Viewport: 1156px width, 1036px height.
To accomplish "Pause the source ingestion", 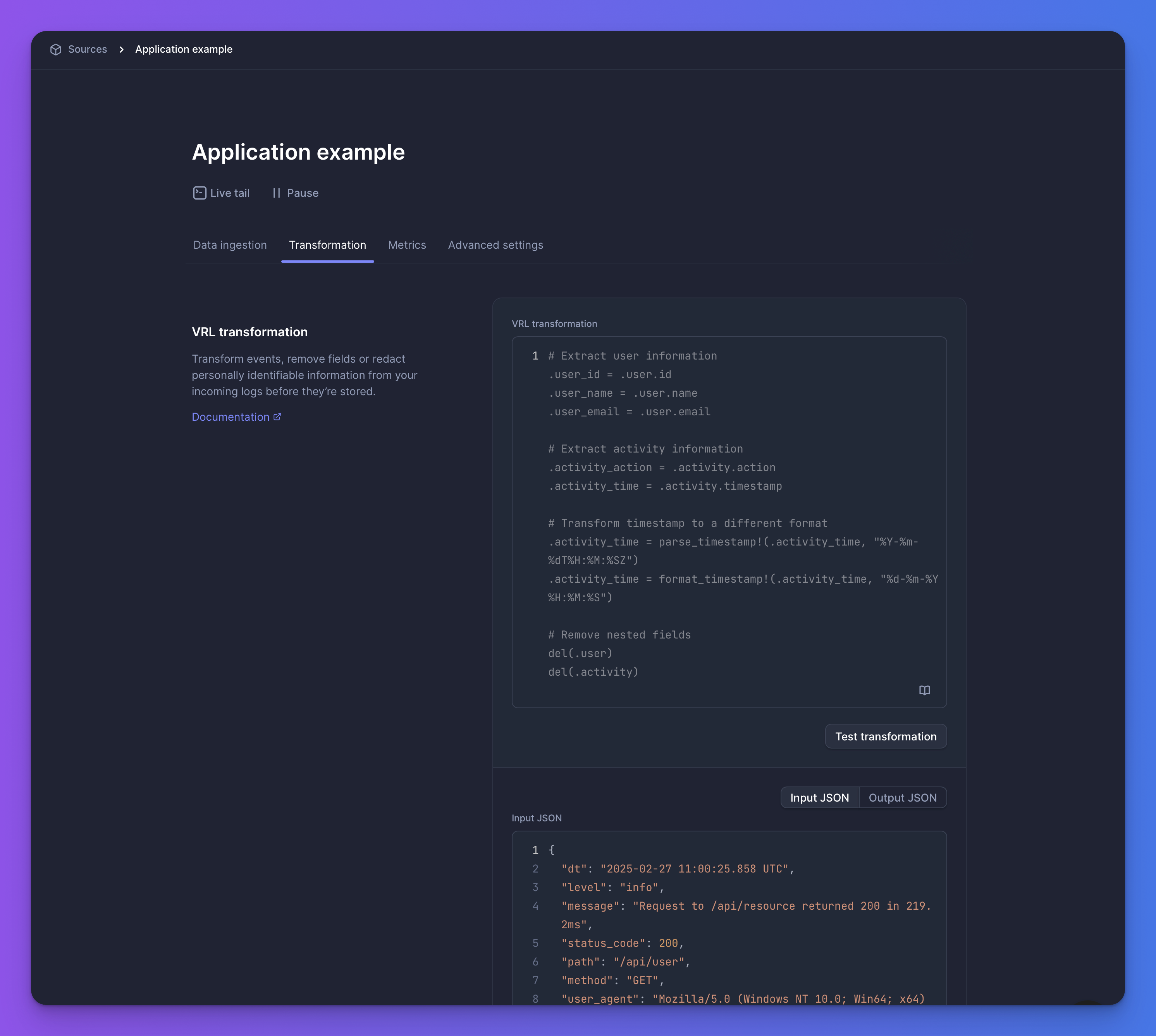I will coord(296,193).
